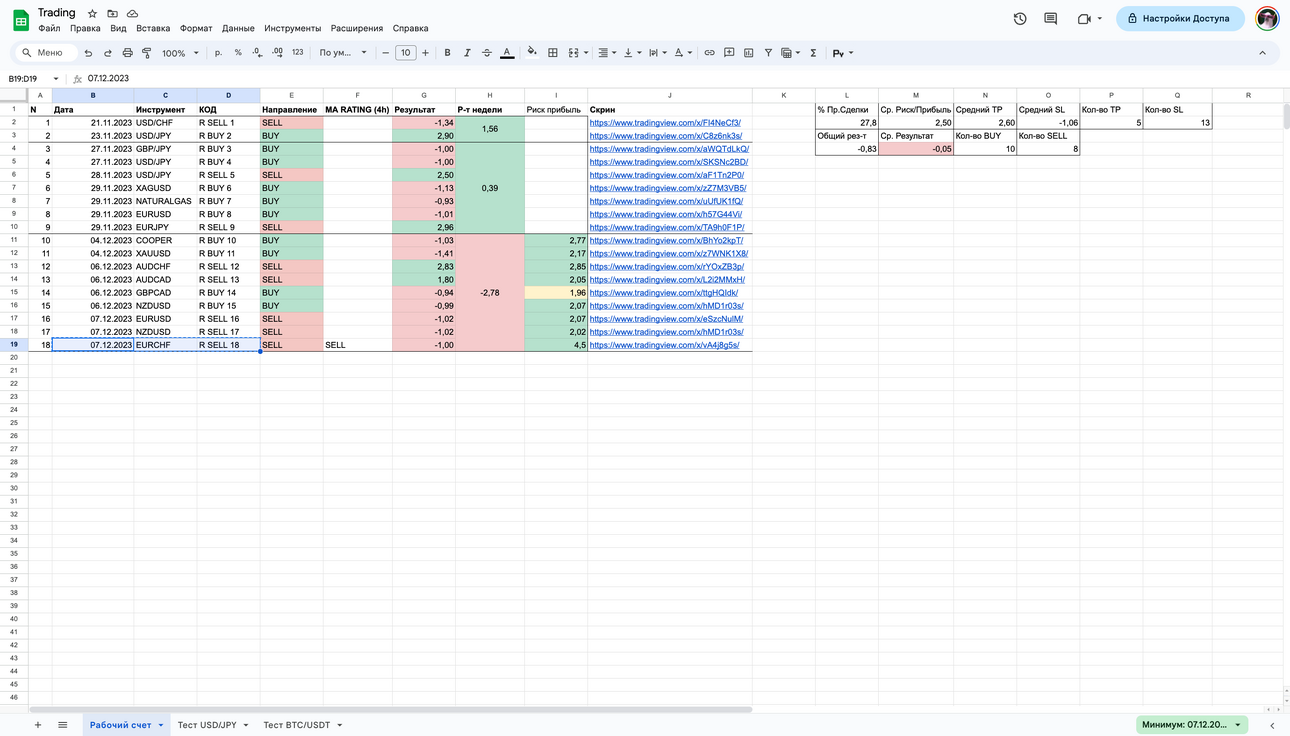Undo the last action
Viewport: 1290px width, 736px height.
coord(88,53)
